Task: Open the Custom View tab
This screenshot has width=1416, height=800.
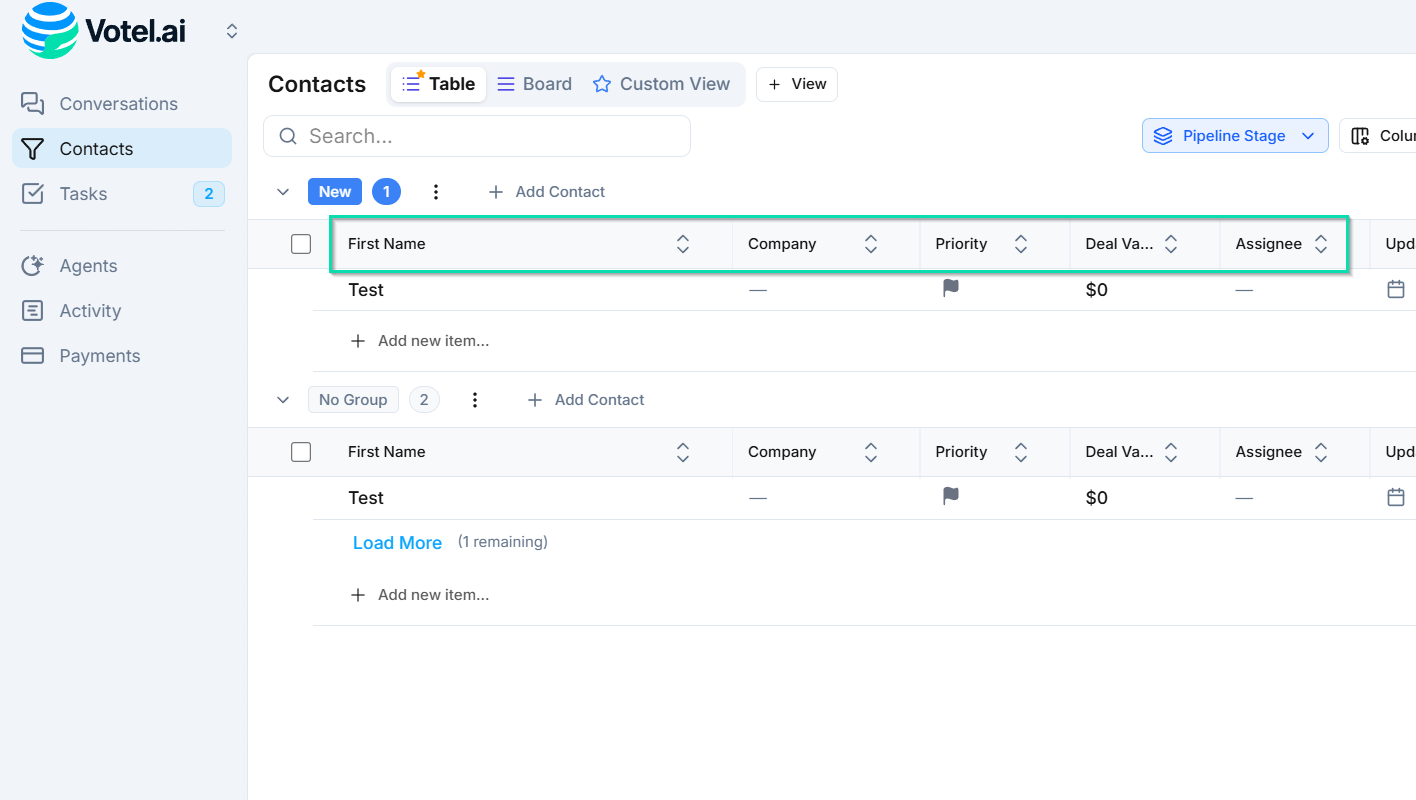Action: click(x=662, y=84)
